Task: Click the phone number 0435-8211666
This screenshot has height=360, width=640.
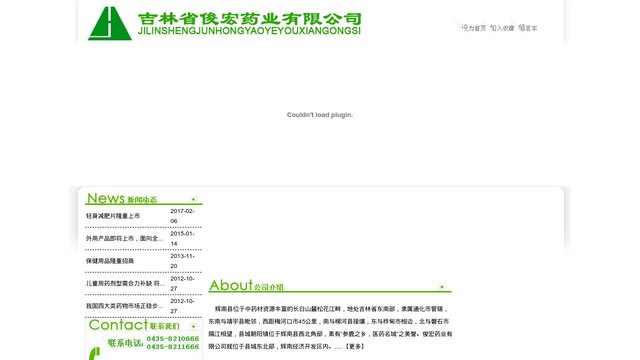Action: 173,347
